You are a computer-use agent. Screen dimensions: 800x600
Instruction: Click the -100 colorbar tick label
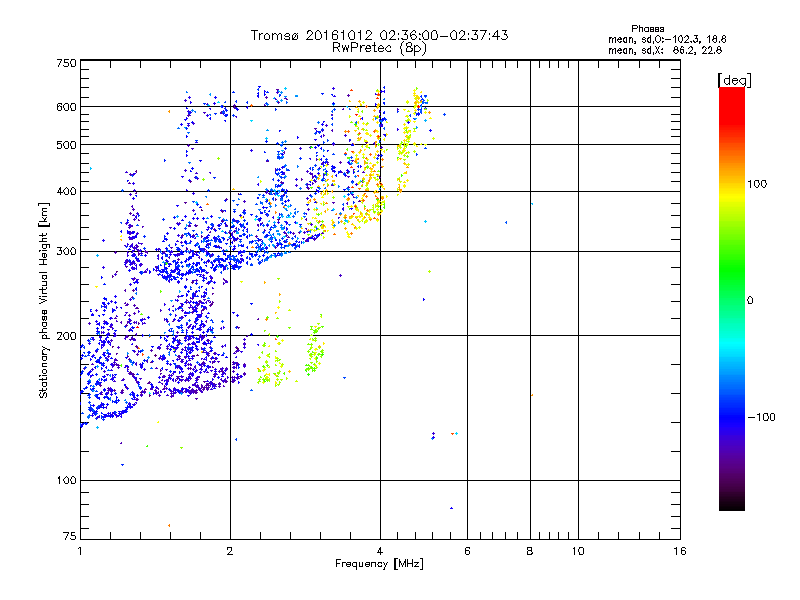762,416
